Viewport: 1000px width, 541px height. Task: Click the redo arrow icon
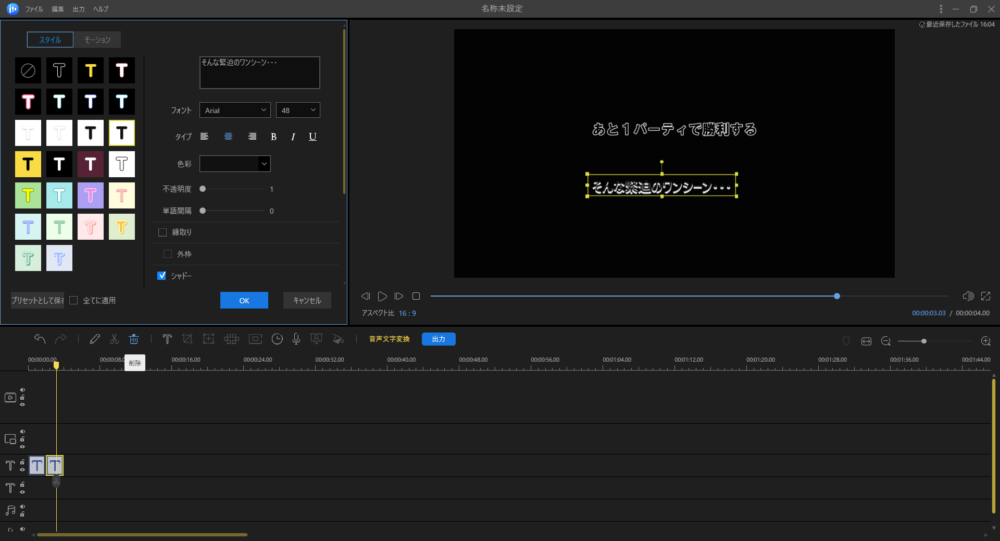tap(61, 339)
